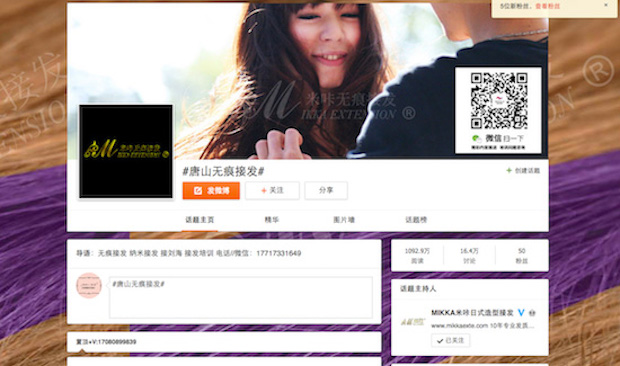Click the host's small logo avatar
The height and width of the screenshot is (366, 620).
click(413, 322)
